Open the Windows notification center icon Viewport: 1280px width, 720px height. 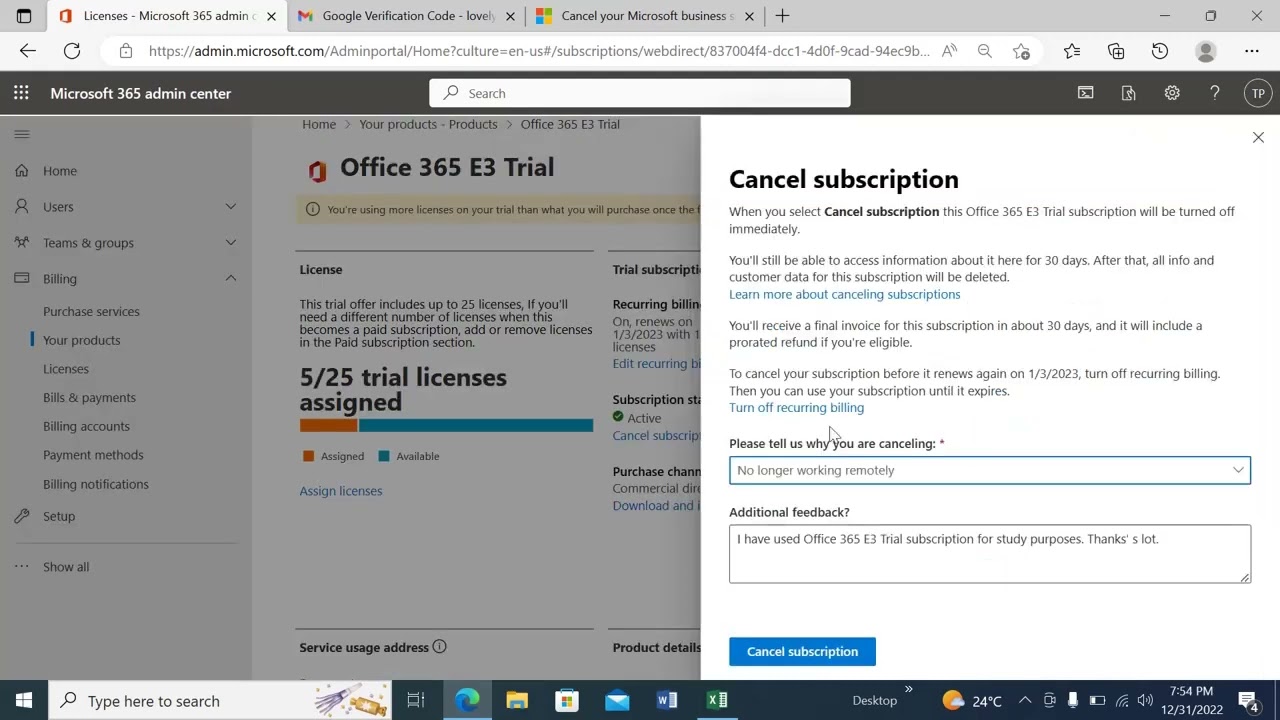coord(1248,700)
